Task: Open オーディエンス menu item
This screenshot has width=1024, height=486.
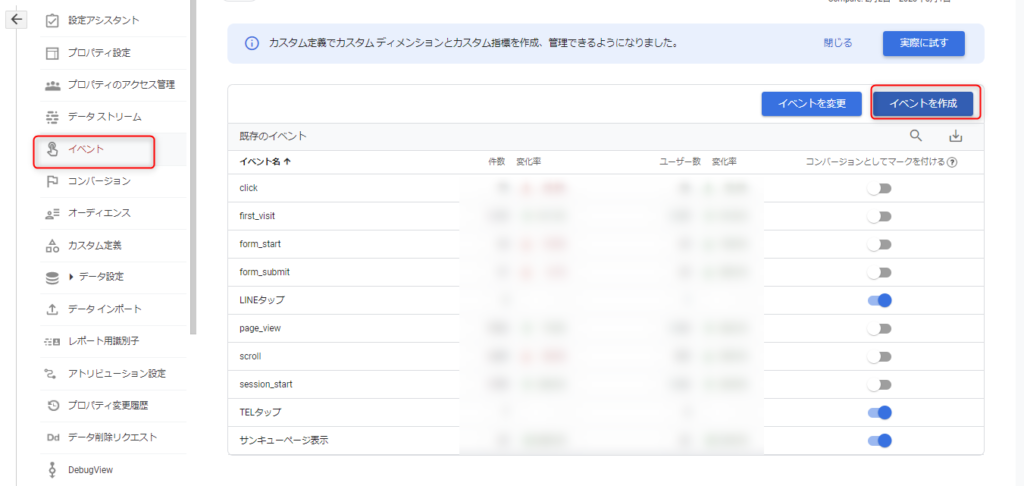Action: click(x=99, y=213)
